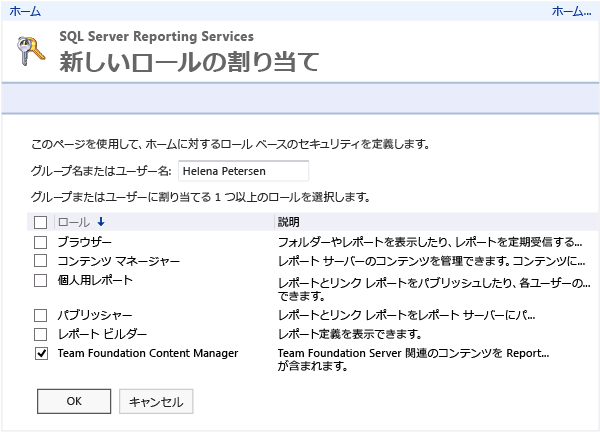Click the OK button
The height and width of the screenshot is (432, 600).
click(74, 401)
